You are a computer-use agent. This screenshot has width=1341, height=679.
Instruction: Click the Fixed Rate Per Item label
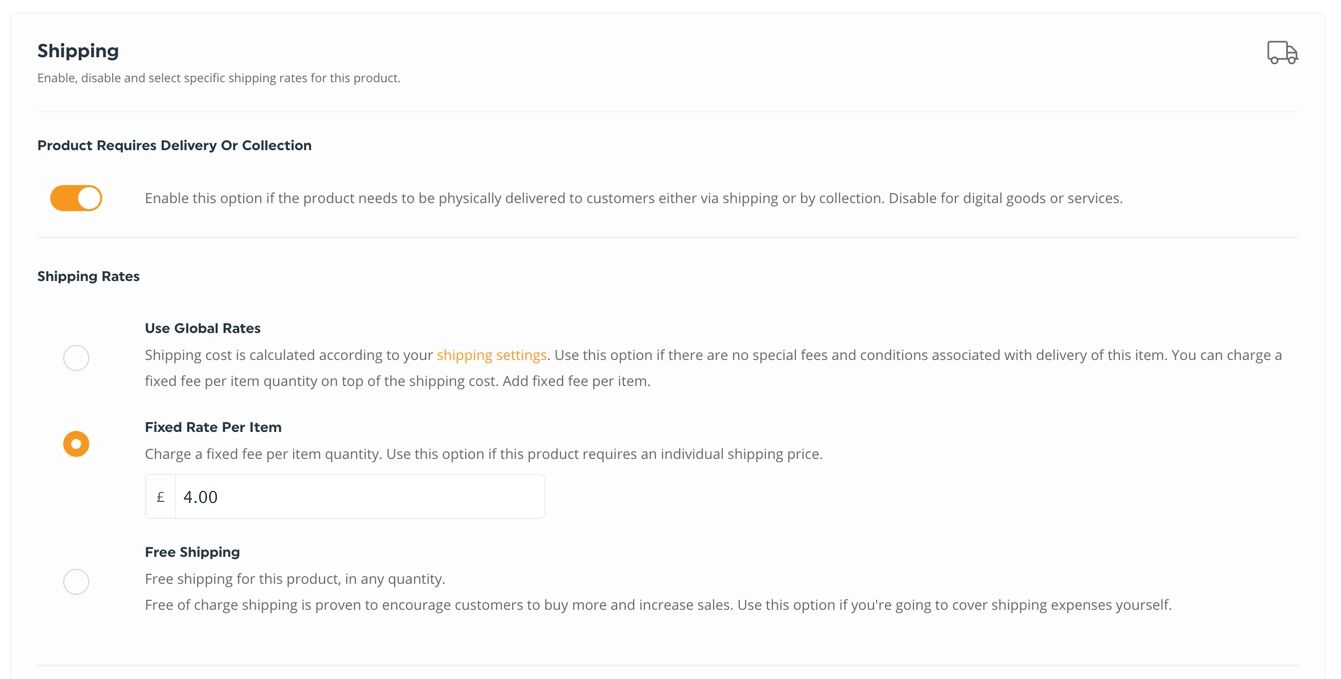click(213, 427)
